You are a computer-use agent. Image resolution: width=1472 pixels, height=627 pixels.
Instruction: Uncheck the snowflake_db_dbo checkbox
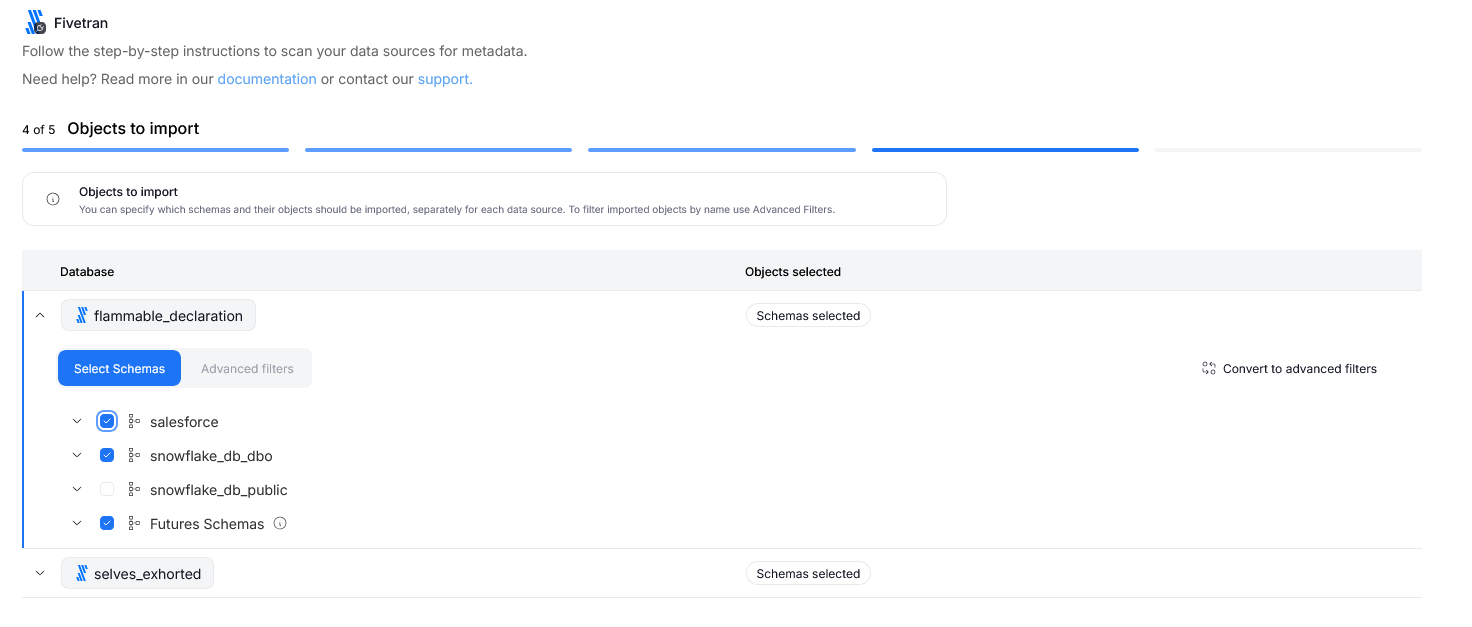point(107,455)
